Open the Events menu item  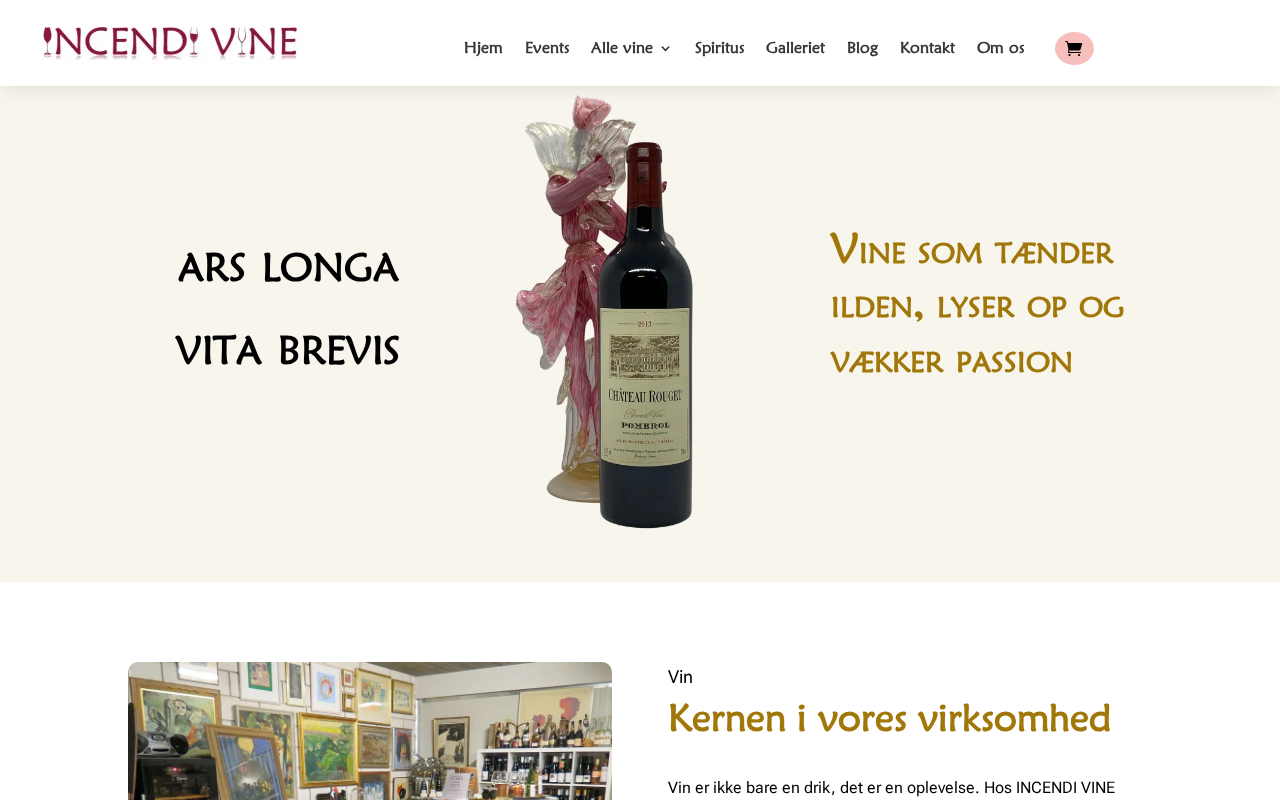[x=547, y=48]
